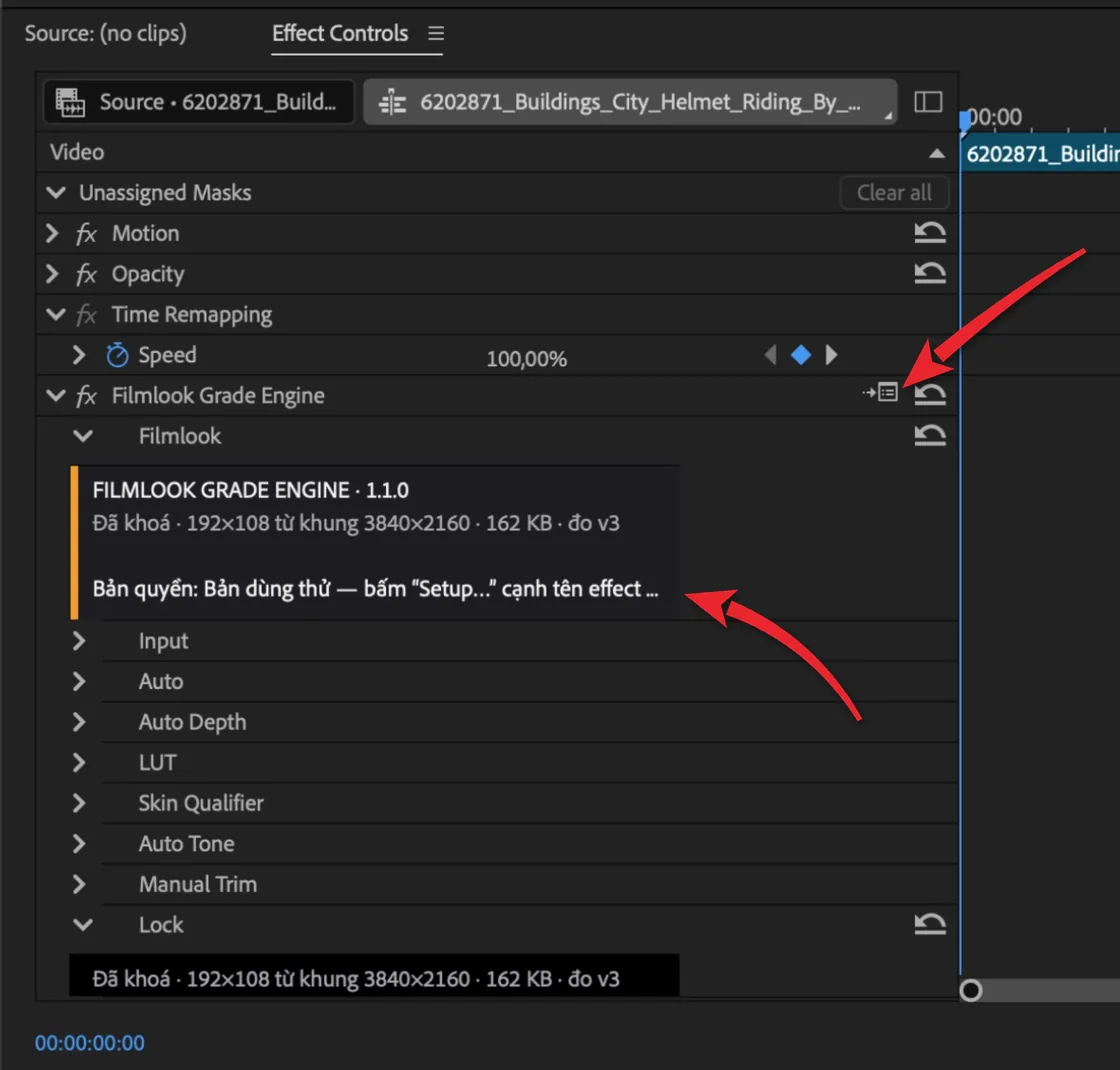The height and width of the screenshot is (1070, 1120).
Task: Click the Speed value 100,00%
Action: coord(526,359)
